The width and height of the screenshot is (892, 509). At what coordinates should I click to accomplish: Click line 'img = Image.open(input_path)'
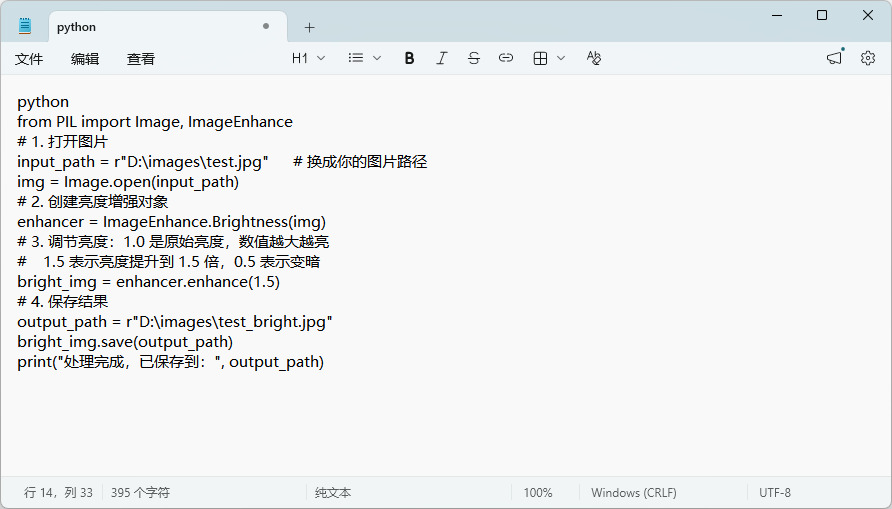coord(128,182)
